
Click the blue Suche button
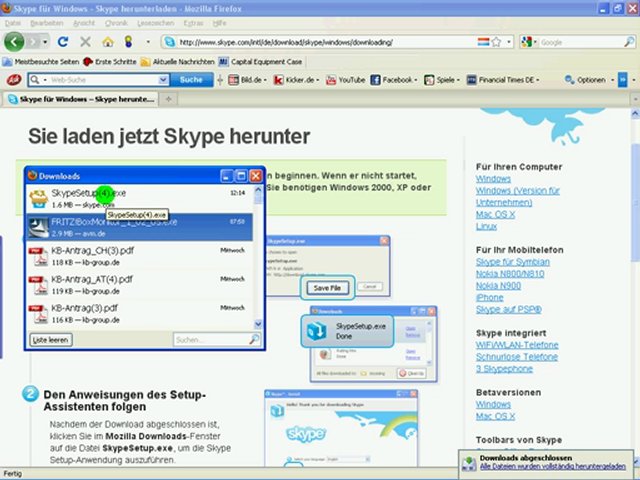[190, 79]
